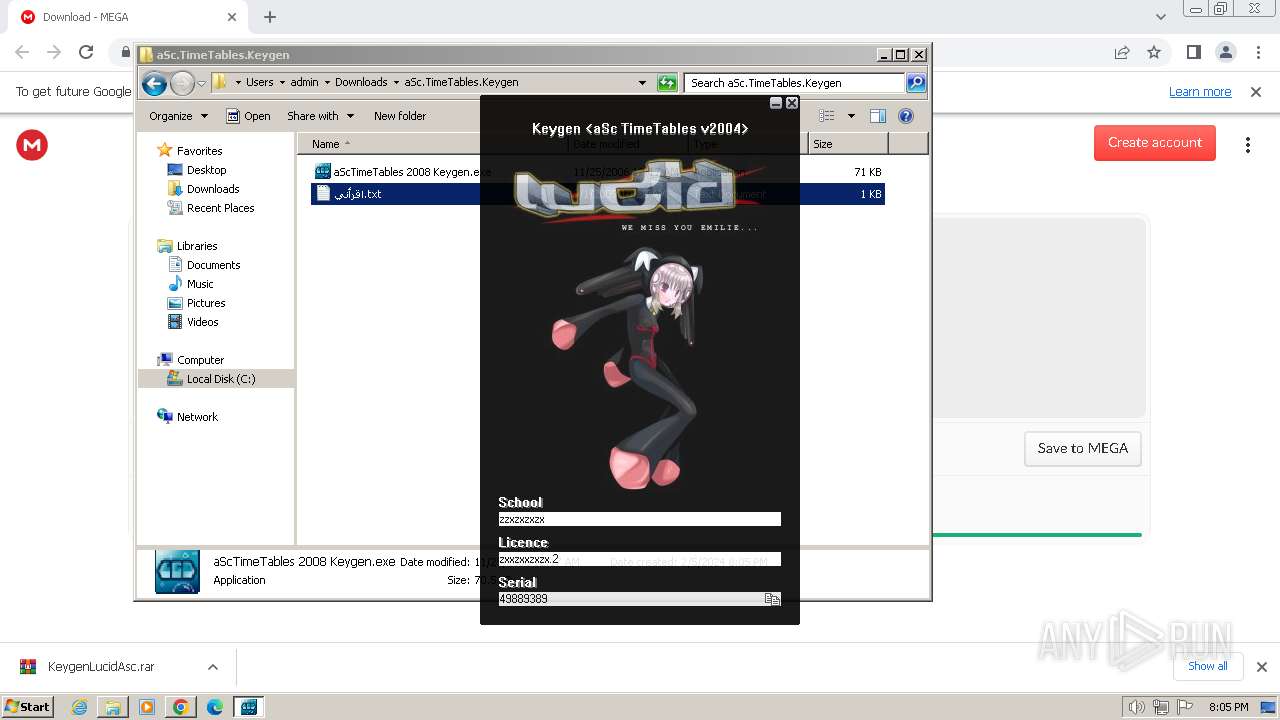
Task: Toggle the preview pane icon
Action: pos(878,116)
